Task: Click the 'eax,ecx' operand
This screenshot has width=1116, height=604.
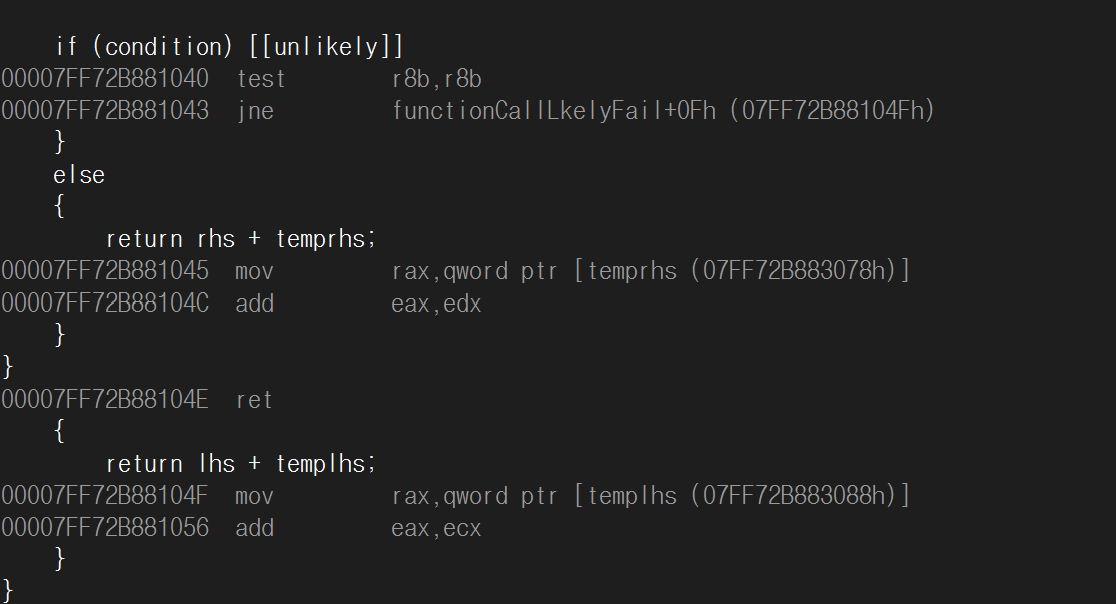Action: (x=436, y=527)
